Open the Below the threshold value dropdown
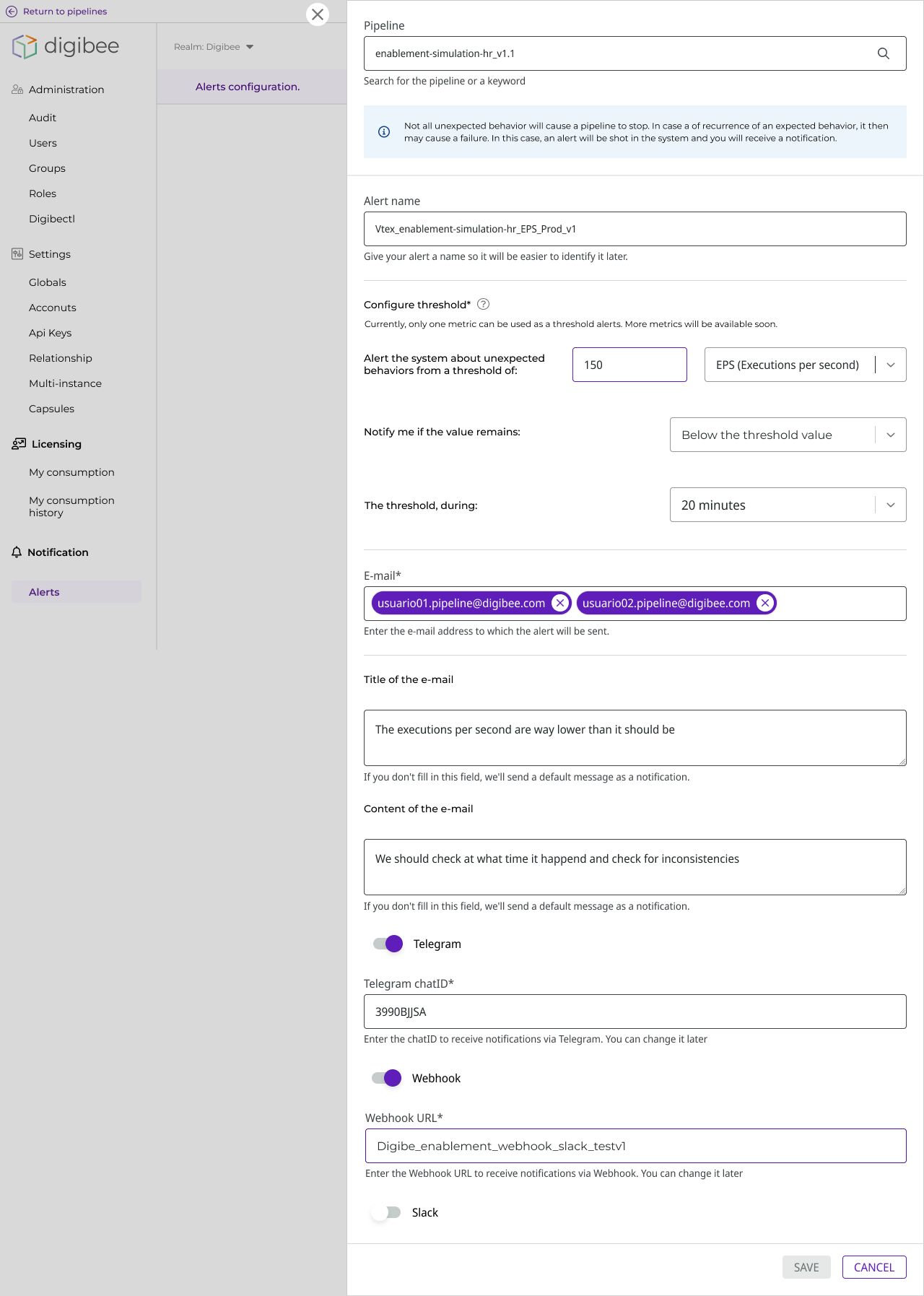Viewport: 924px width, 1296px height. point(788,435)
